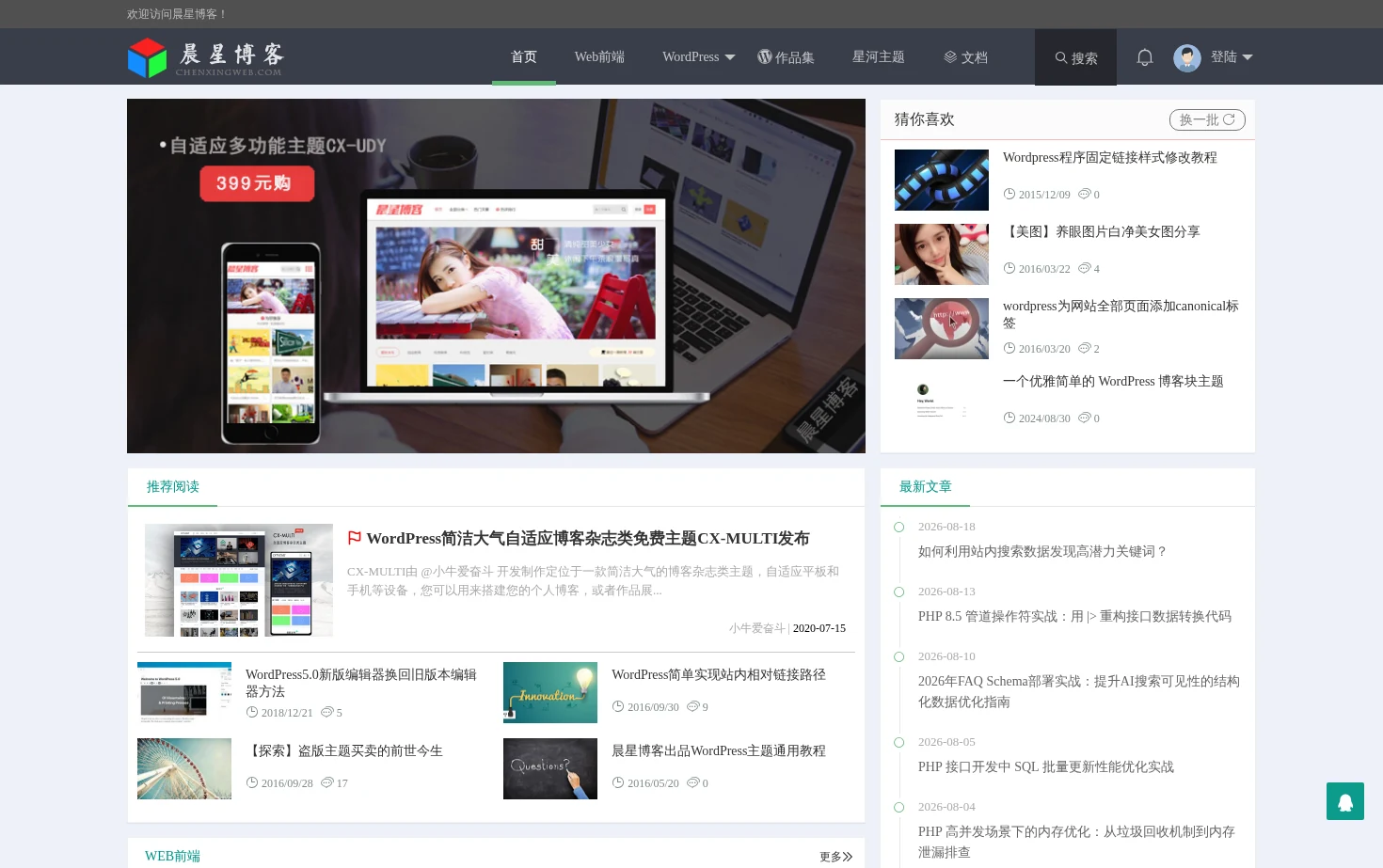Open the 文档 menu item

pos(966,56)
